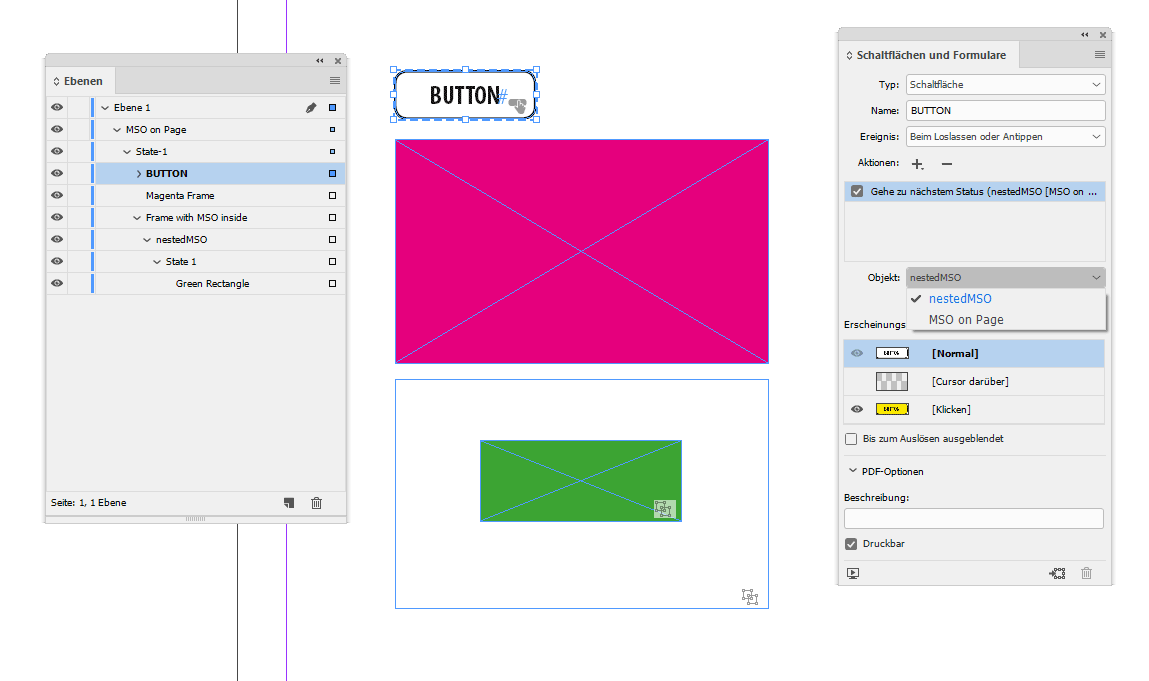Click the pencil icon on Ebene 1
Viewport: 1149px width, 681px height.
(311, 107)
